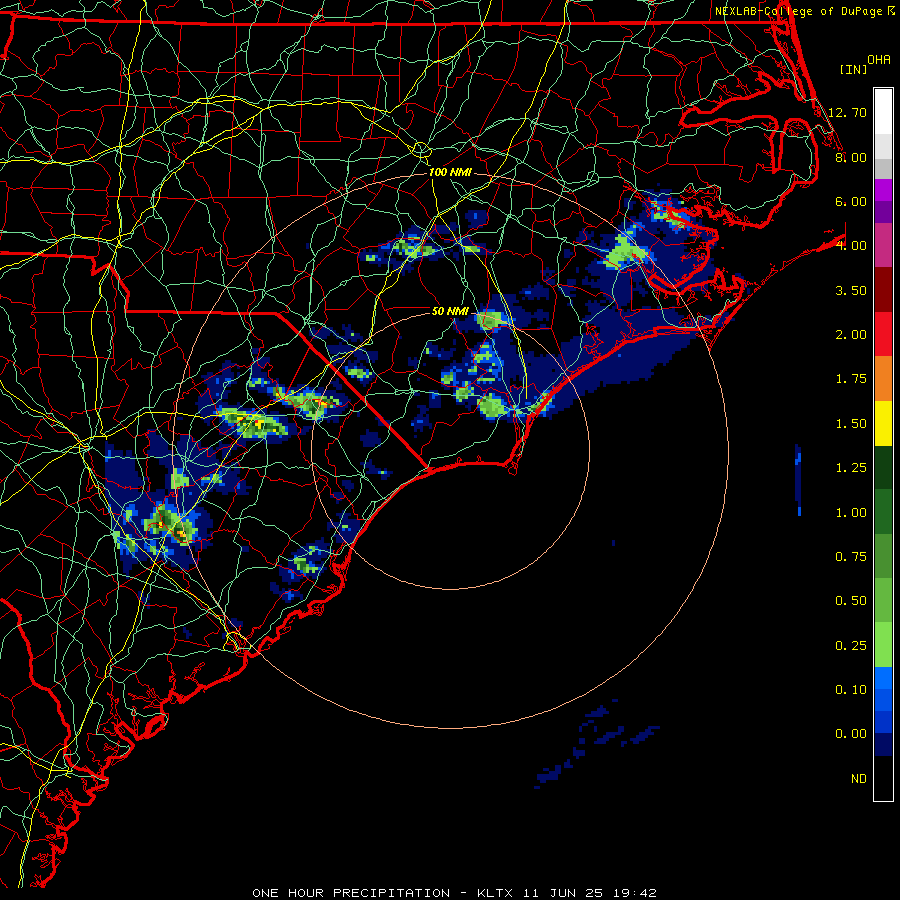
Task: Click the [IN] units label
Action: (853, 69)
